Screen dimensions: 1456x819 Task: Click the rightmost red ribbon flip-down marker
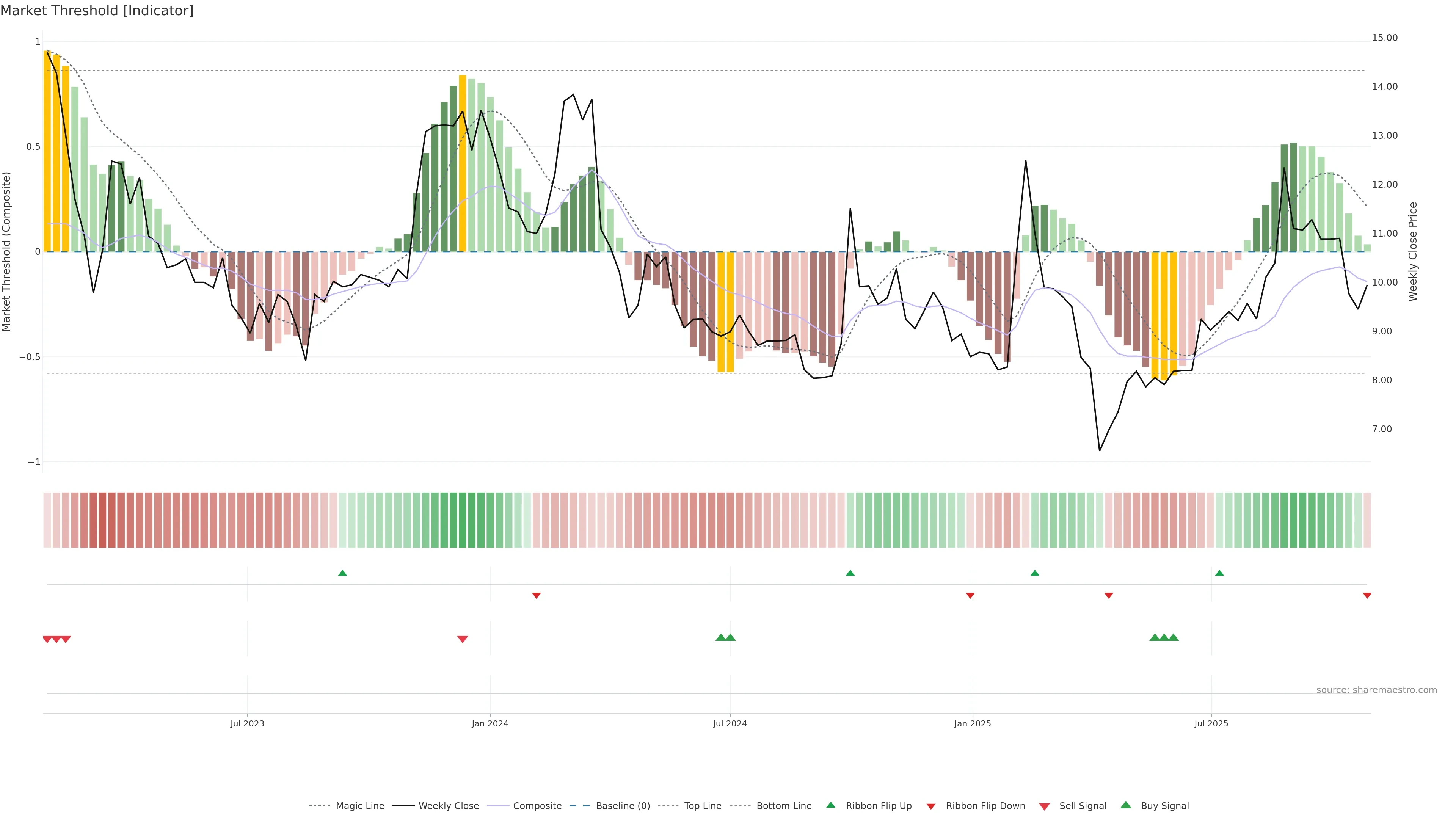[1367, 595]
